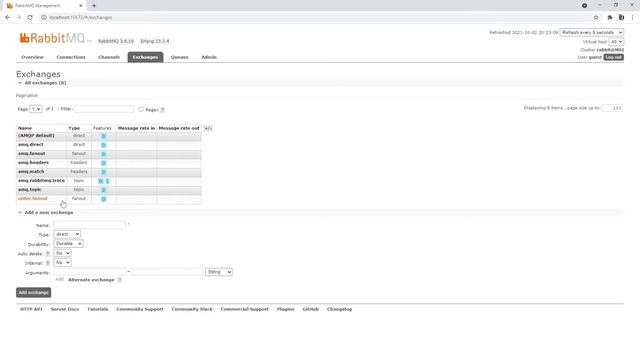This screenshot has width=640, height=360.
Task: Open the Auto delete dropdown
Action: [62, 253]
